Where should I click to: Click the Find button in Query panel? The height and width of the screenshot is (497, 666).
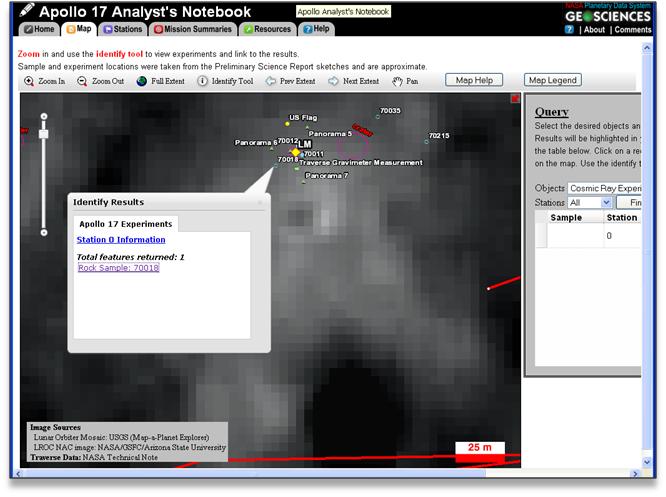pos(629,203)
